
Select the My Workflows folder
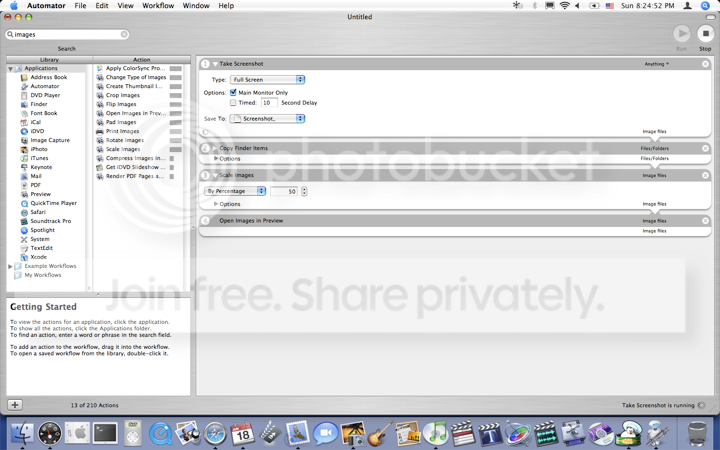pos(43,275)
